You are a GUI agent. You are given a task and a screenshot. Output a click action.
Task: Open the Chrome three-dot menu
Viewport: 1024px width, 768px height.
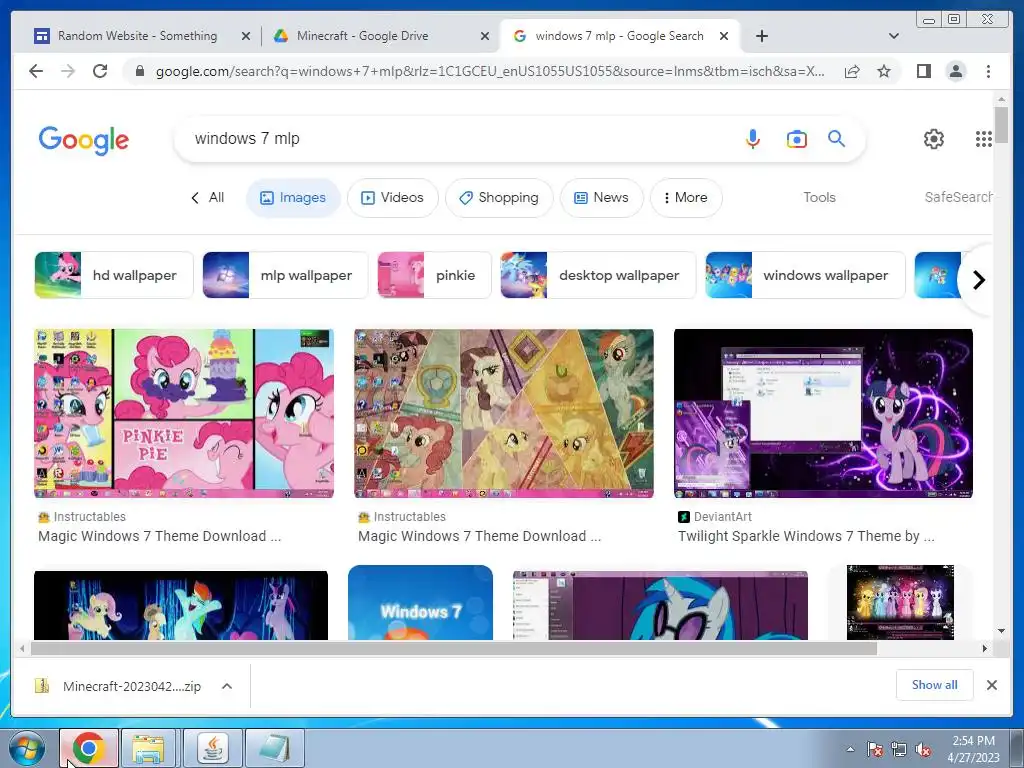(x=988, y=71)
